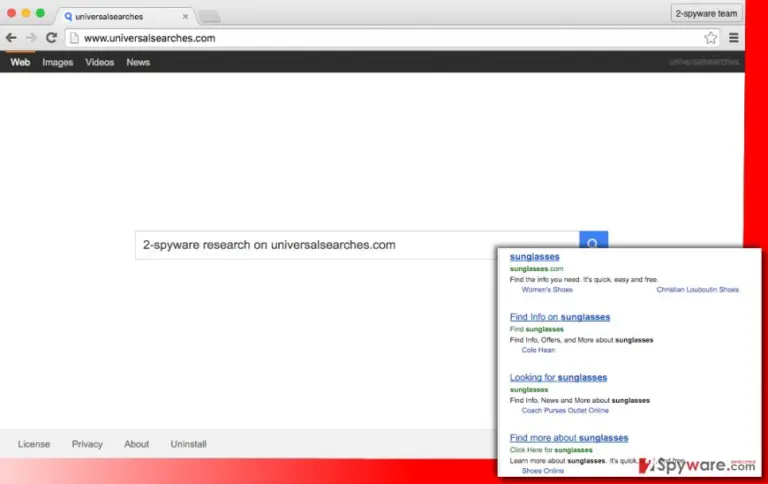Viewport: 768px width, 484px height.
Task: Open the License footer link
Action: click(x=34, y=444)
